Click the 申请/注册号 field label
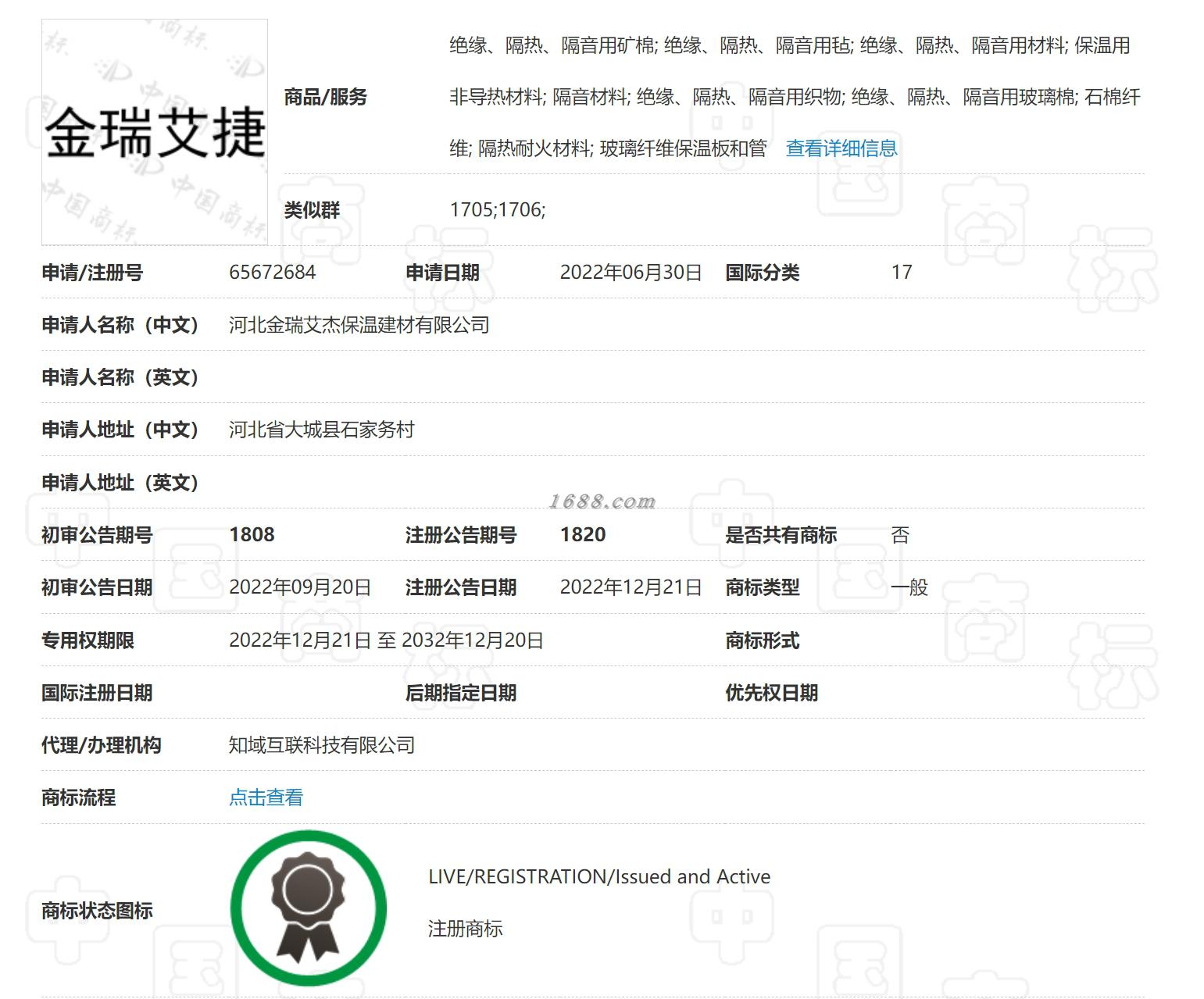1204x999 pixels. [92, 273]
